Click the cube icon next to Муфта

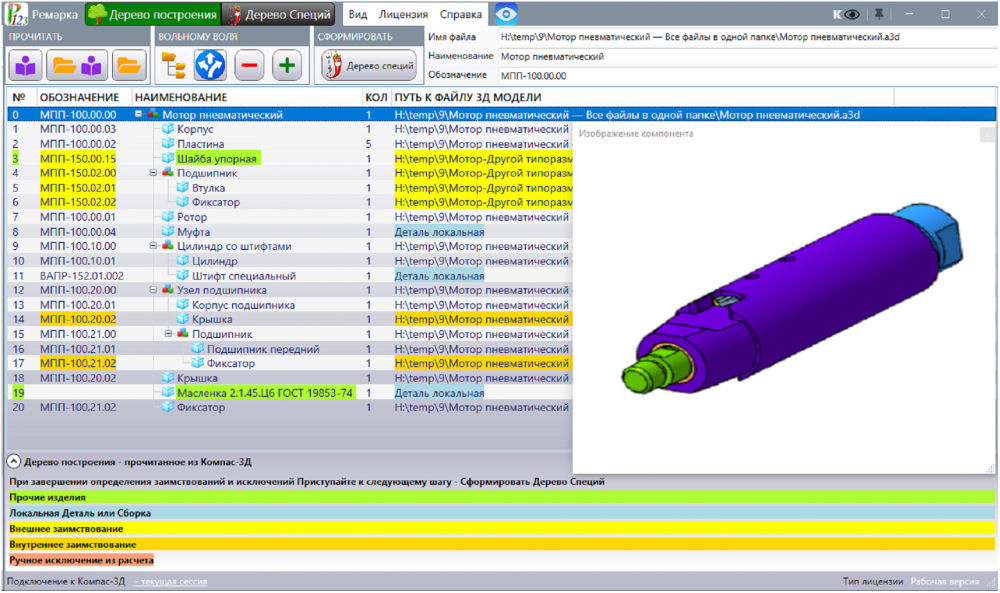[168, 231]
